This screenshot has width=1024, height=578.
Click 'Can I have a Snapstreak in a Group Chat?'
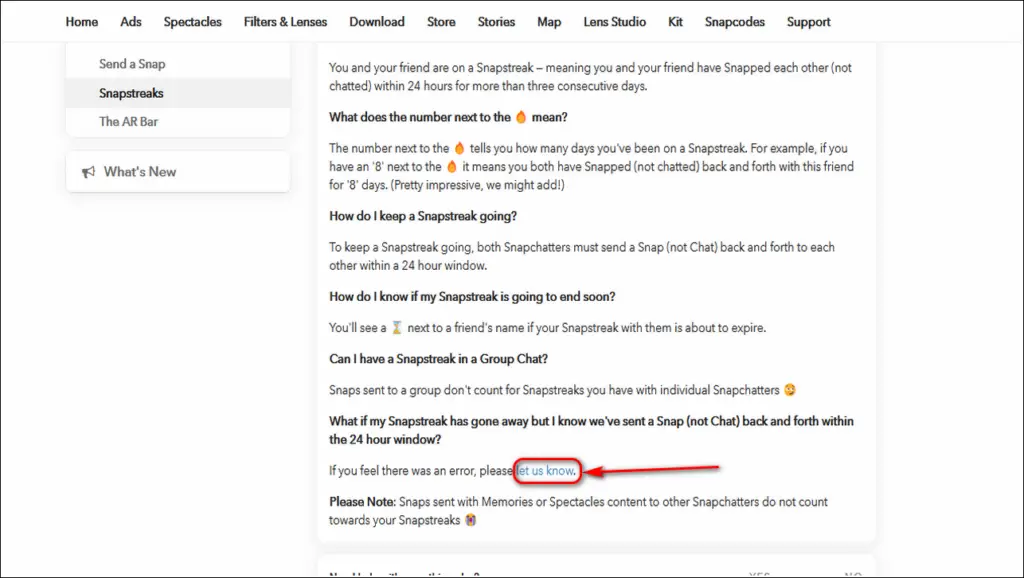point(438,359)
